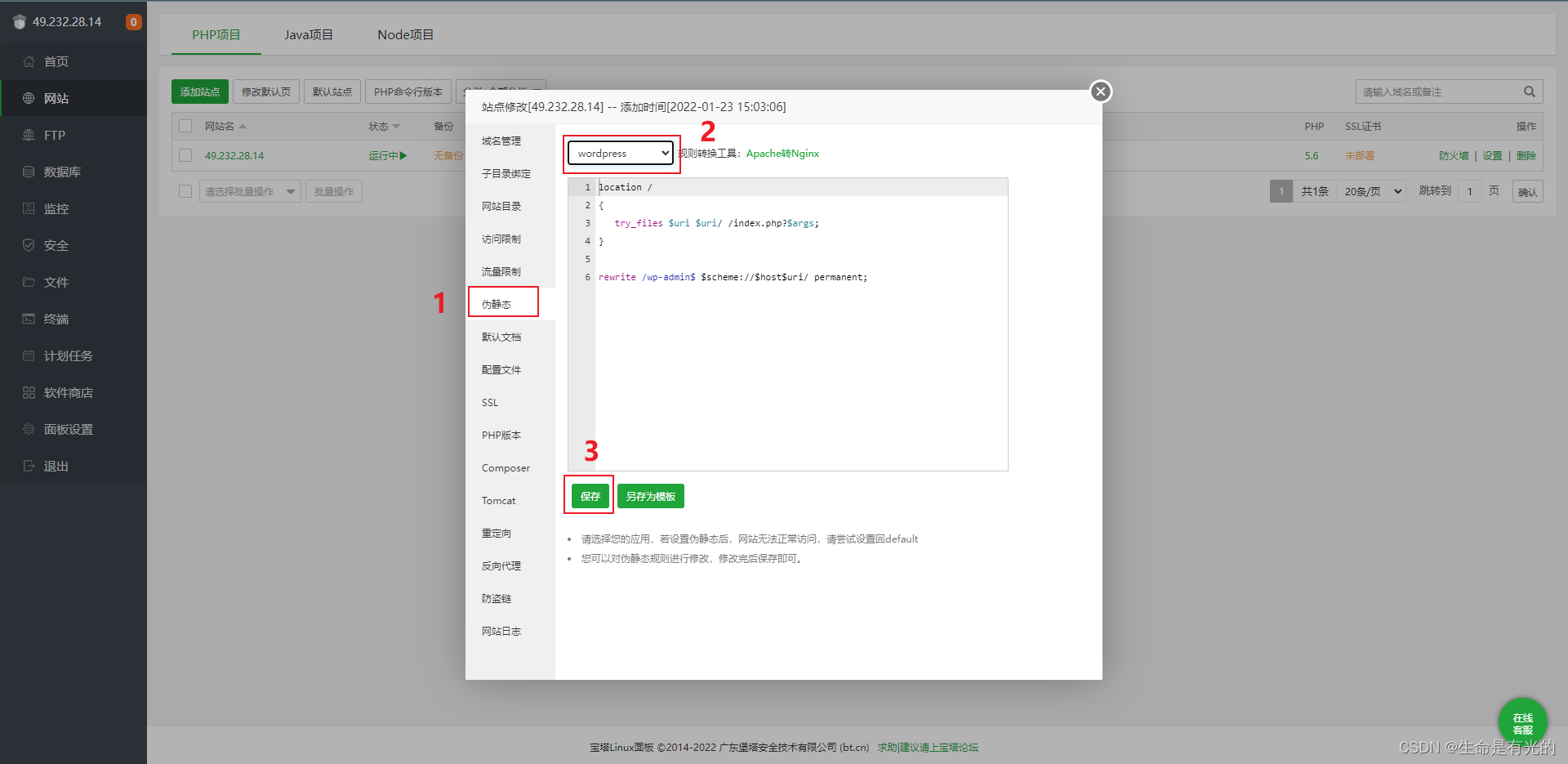Click the 设置 link for the site
This screenshot has height=764, width=1568.
coord(1493,155)
